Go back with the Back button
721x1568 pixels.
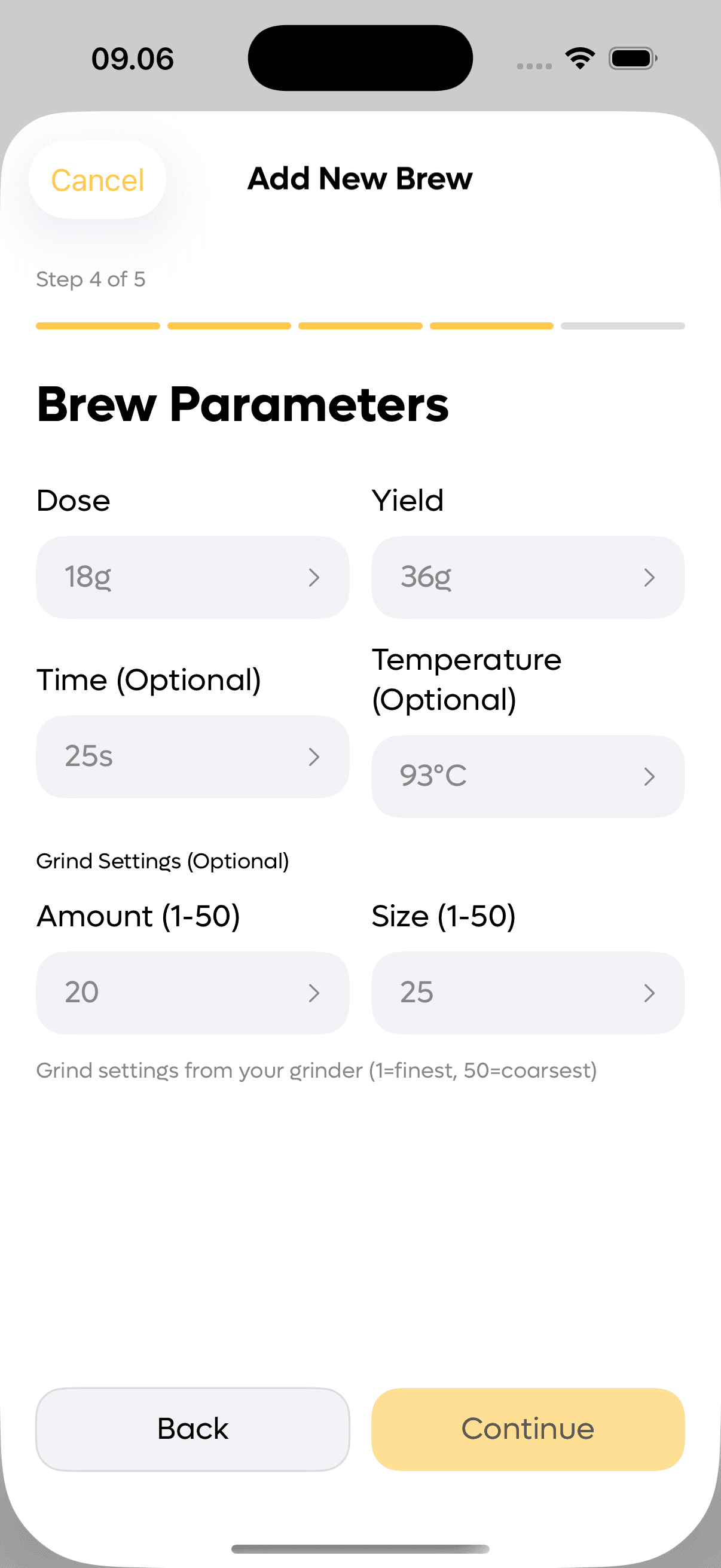coord(193,1429)
